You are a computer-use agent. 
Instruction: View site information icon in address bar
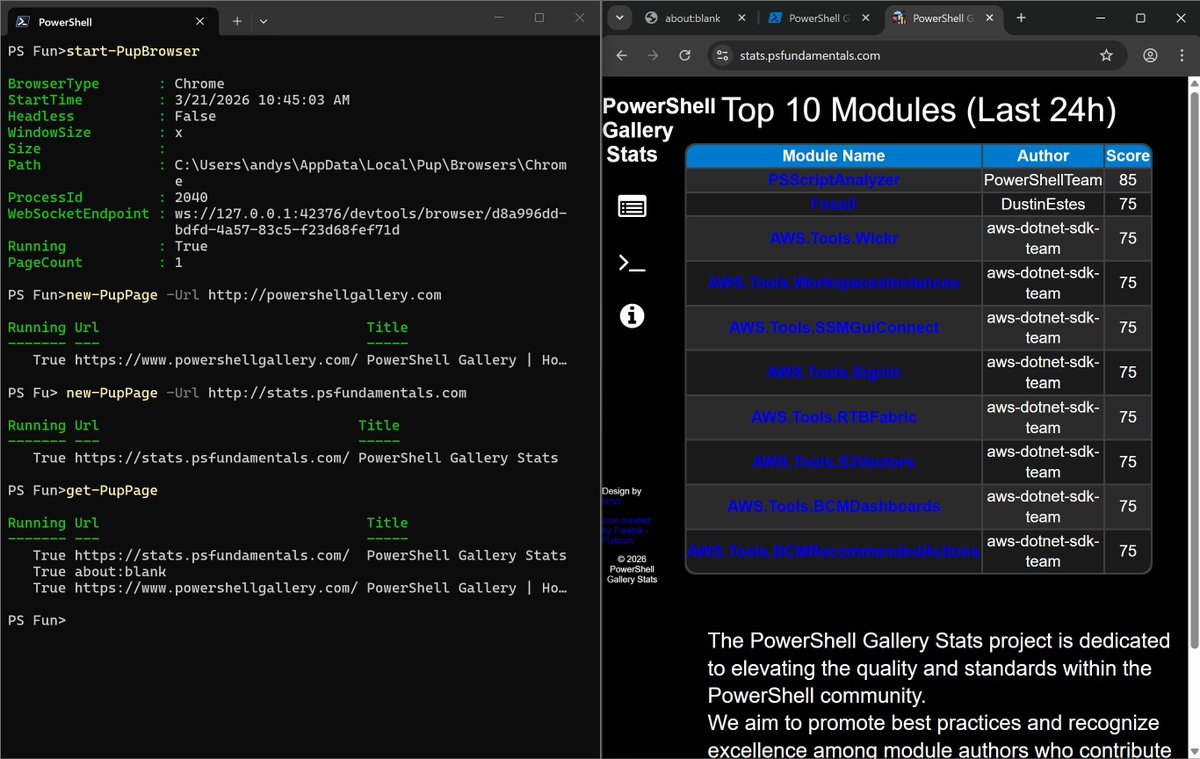[x=724, y=56]
